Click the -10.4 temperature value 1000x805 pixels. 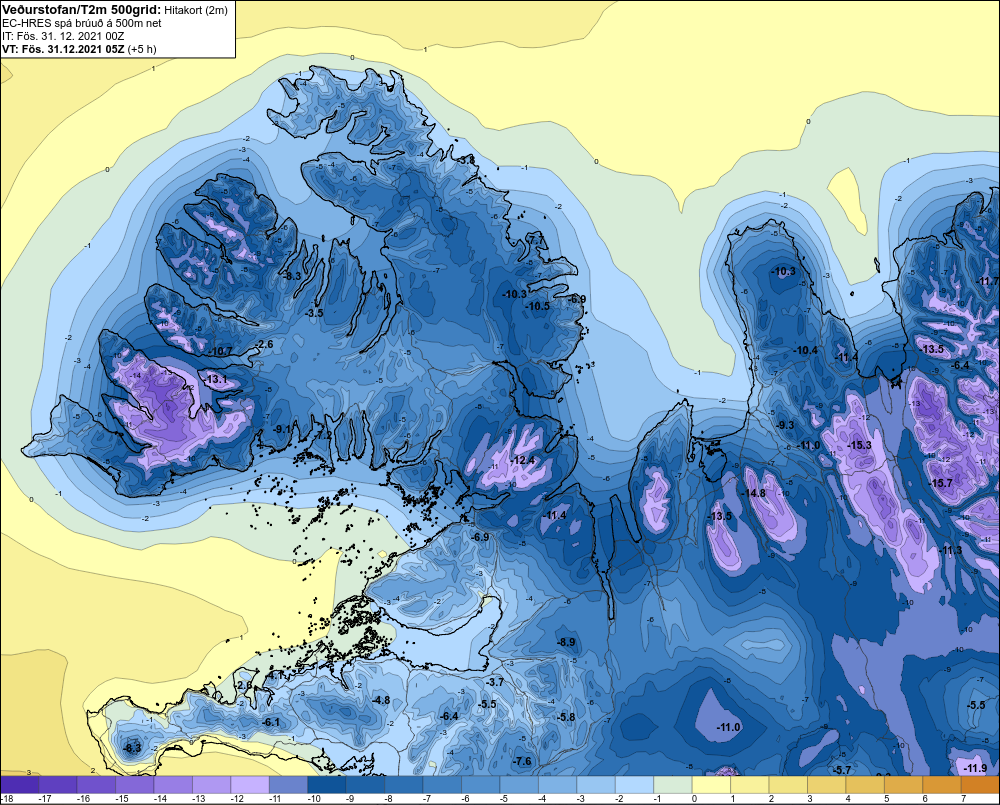[805, 350]
